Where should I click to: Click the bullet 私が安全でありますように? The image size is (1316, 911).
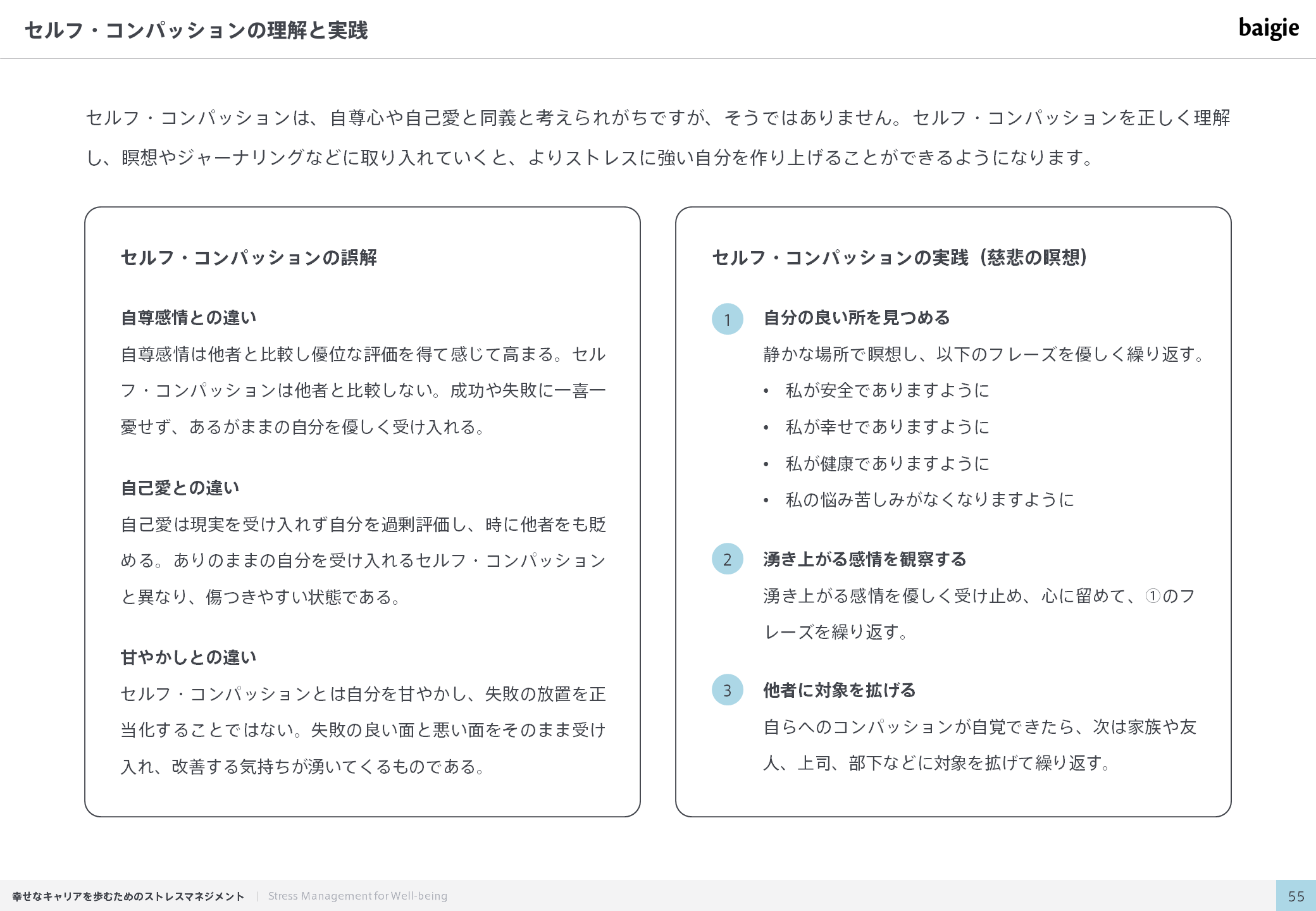[887, 390]
